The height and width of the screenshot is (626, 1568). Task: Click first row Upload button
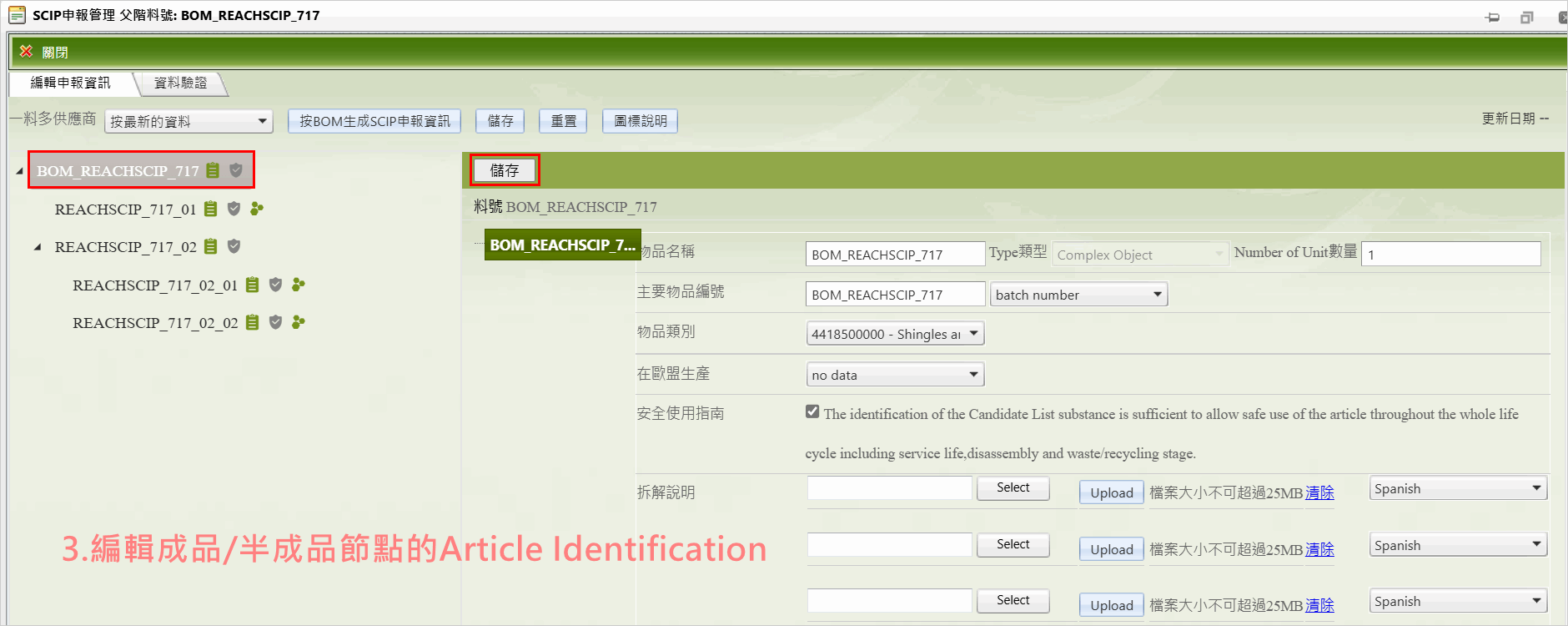coord(1112,492)
